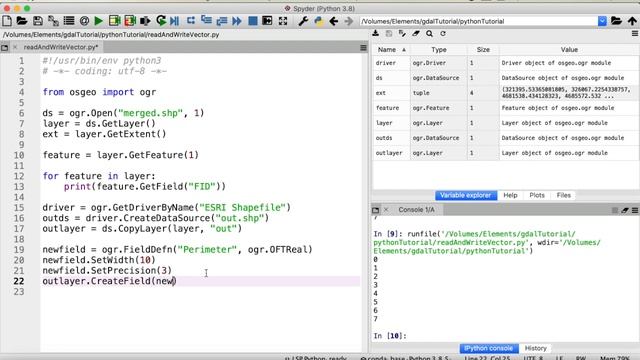Open the PYTHONPATH manager python icon
The height and width of the screenshot is (360, 640).
318,21
